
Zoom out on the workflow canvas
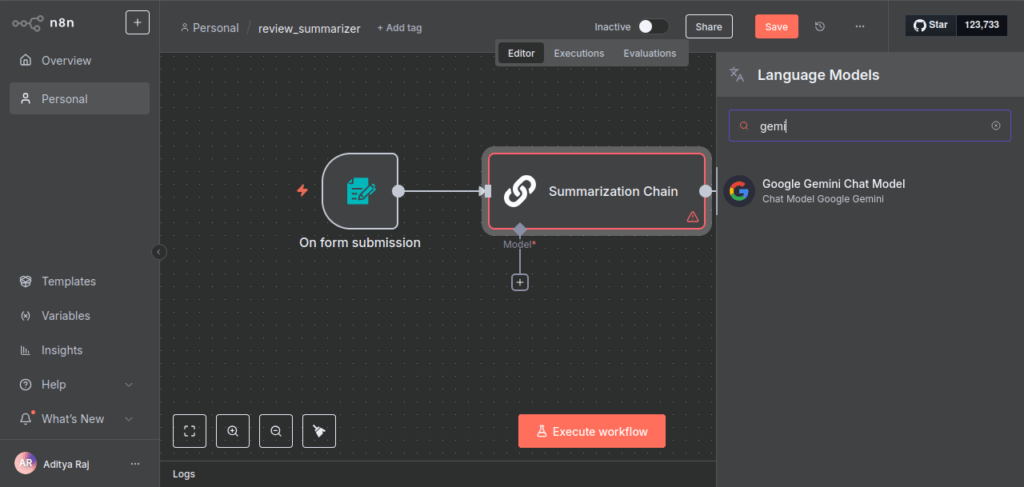pyautogui.click(x=276, y=431)
